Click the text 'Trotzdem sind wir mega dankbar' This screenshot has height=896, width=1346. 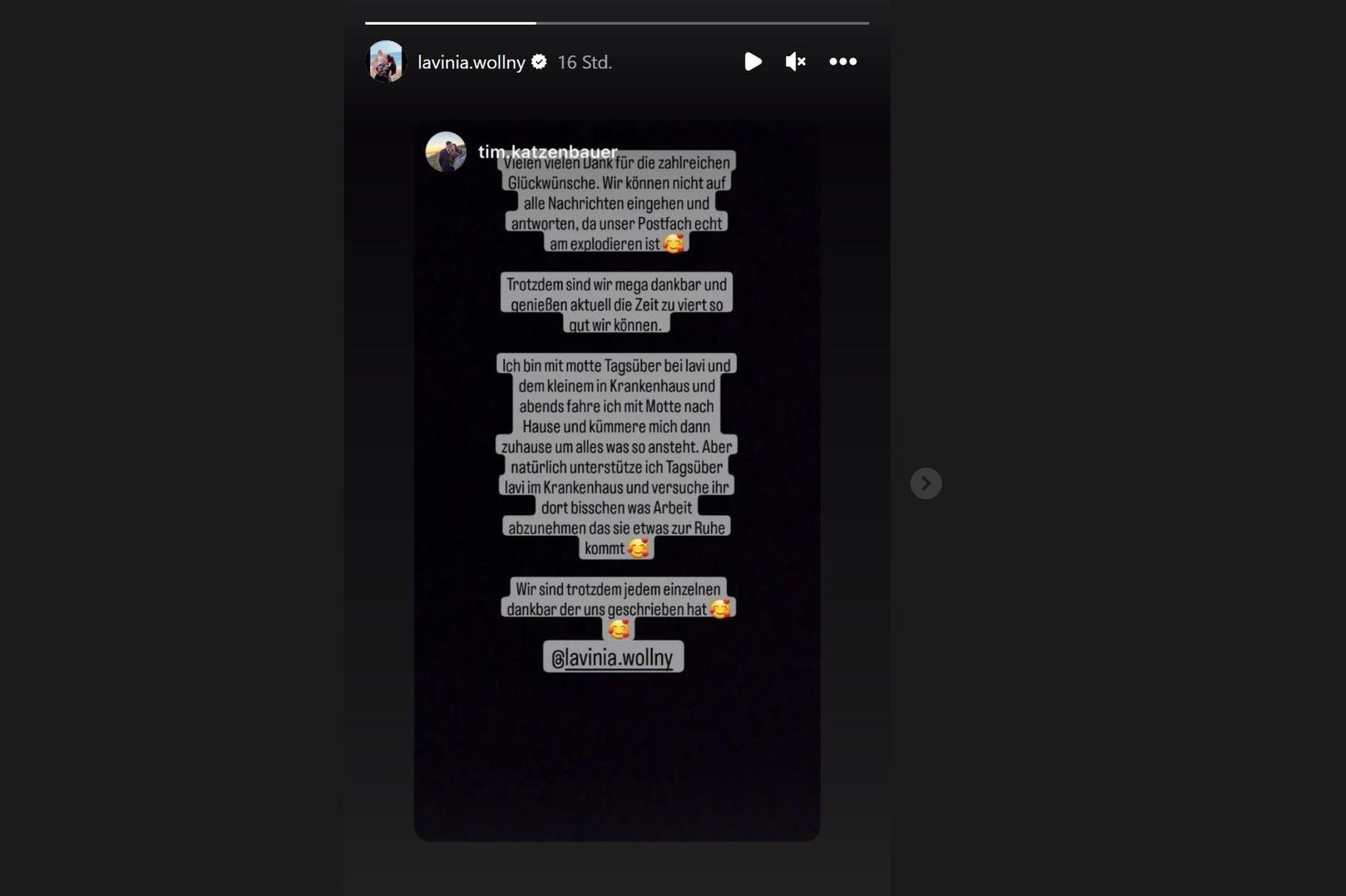point(616,284)
